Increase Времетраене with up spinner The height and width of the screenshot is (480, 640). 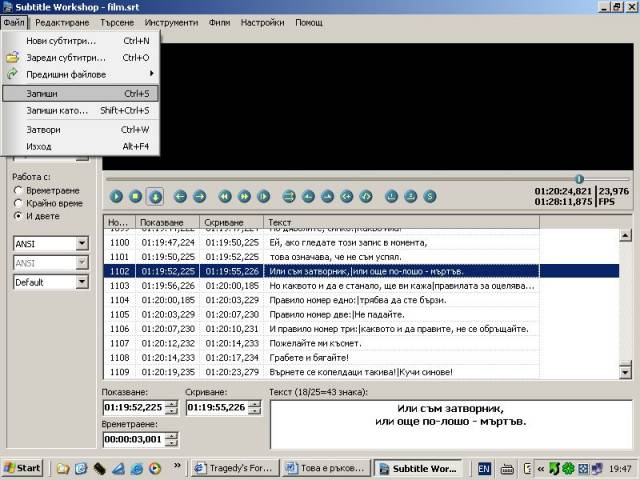[x=172, y=436]
